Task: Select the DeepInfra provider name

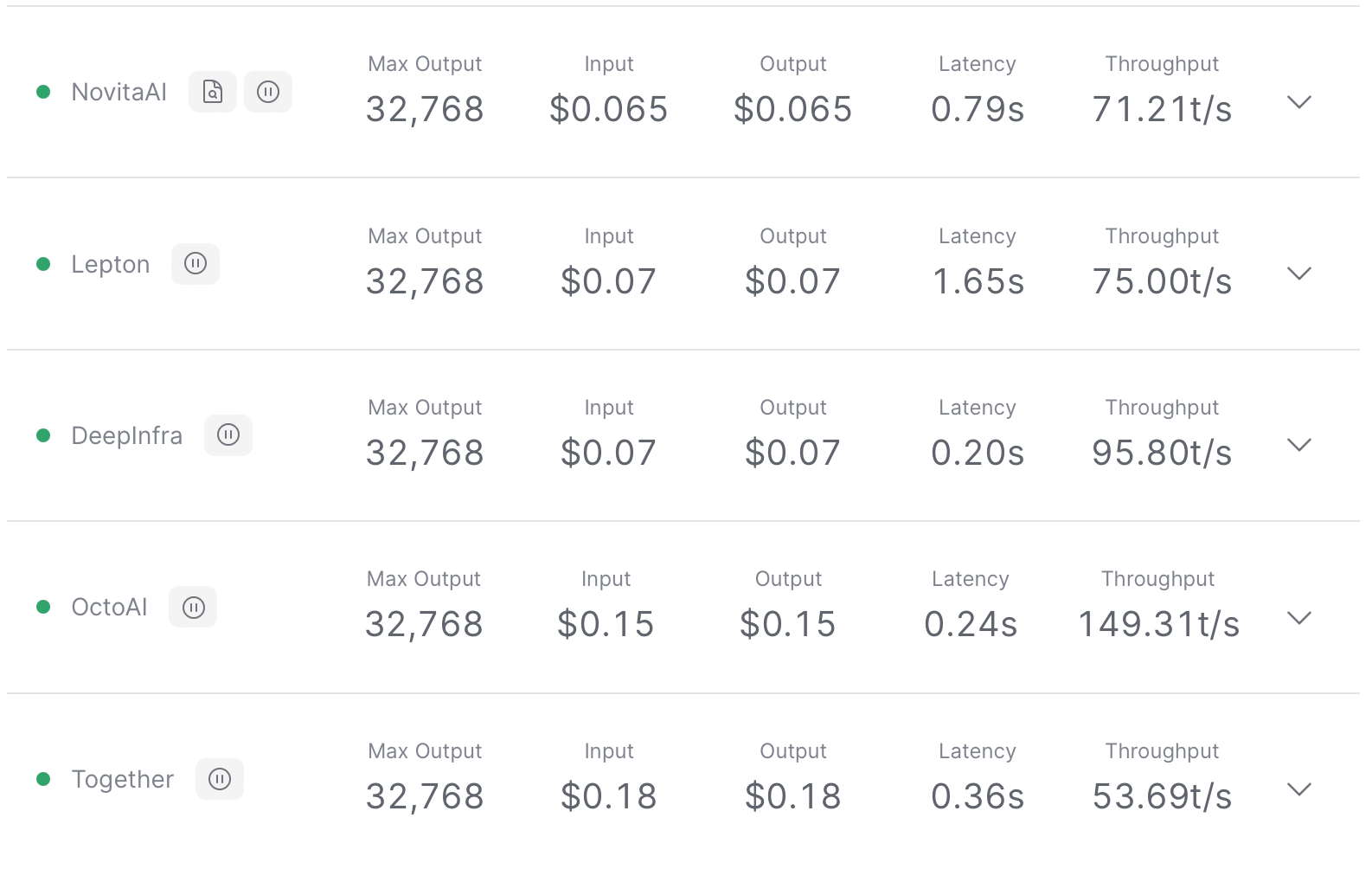Action: click(x=126, y=435)
